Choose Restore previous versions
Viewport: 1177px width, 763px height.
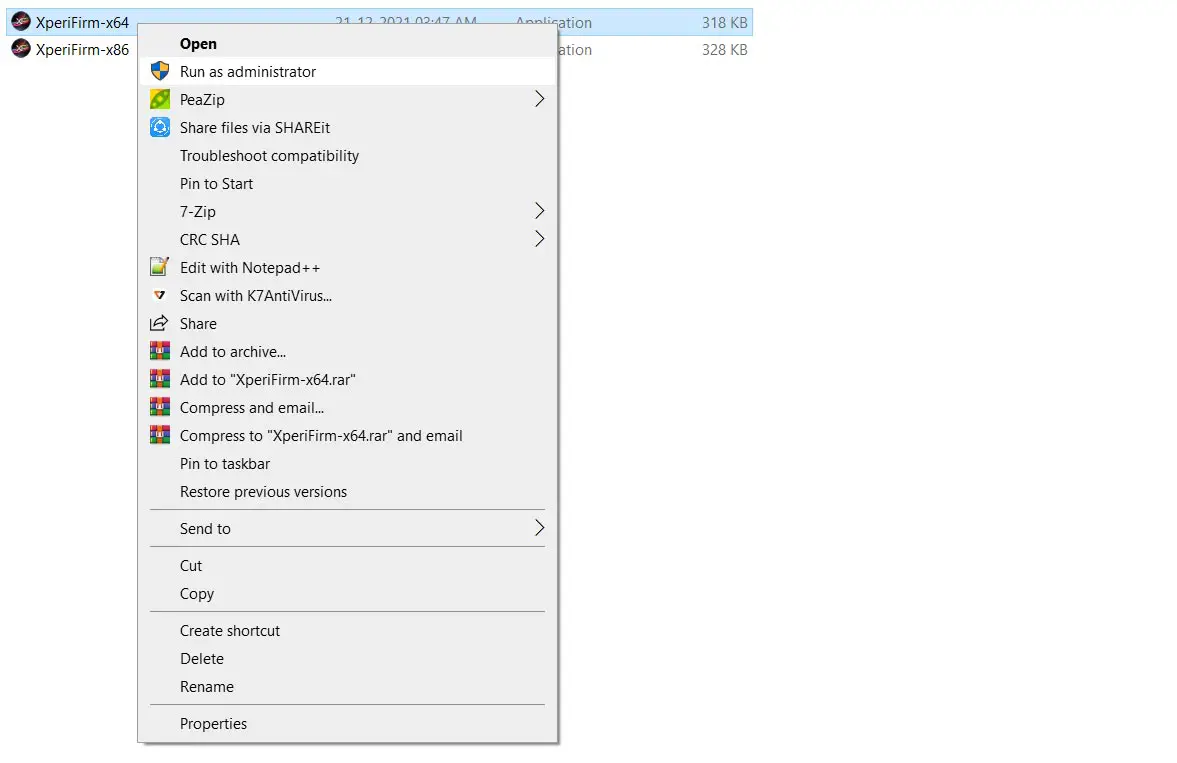click(x=348, y=492)
